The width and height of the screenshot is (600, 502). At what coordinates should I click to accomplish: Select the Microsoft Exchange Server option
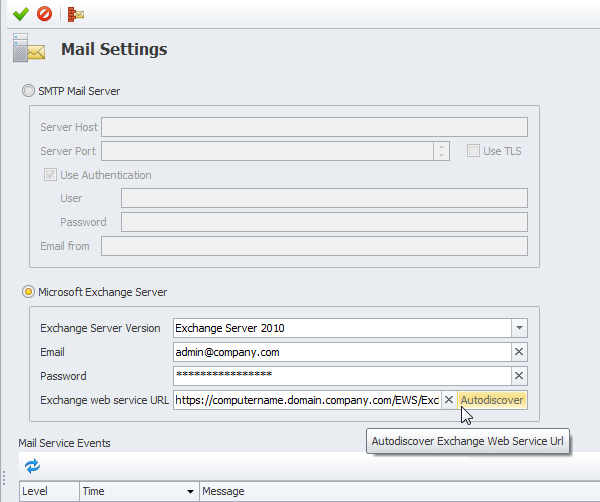(x=28, y=292)
